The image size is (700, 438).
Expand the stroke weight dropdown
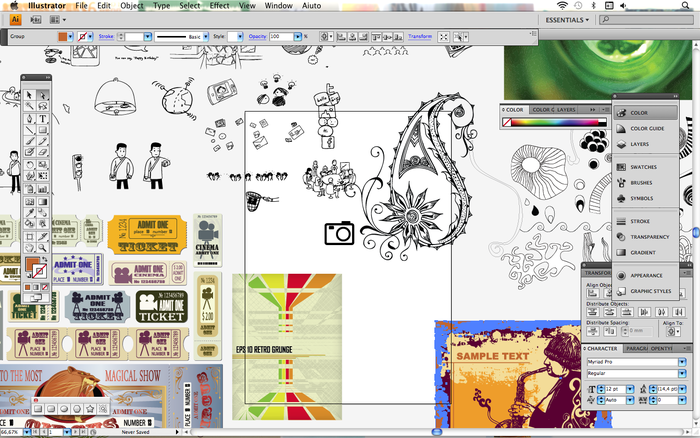[x=148, y=37]
